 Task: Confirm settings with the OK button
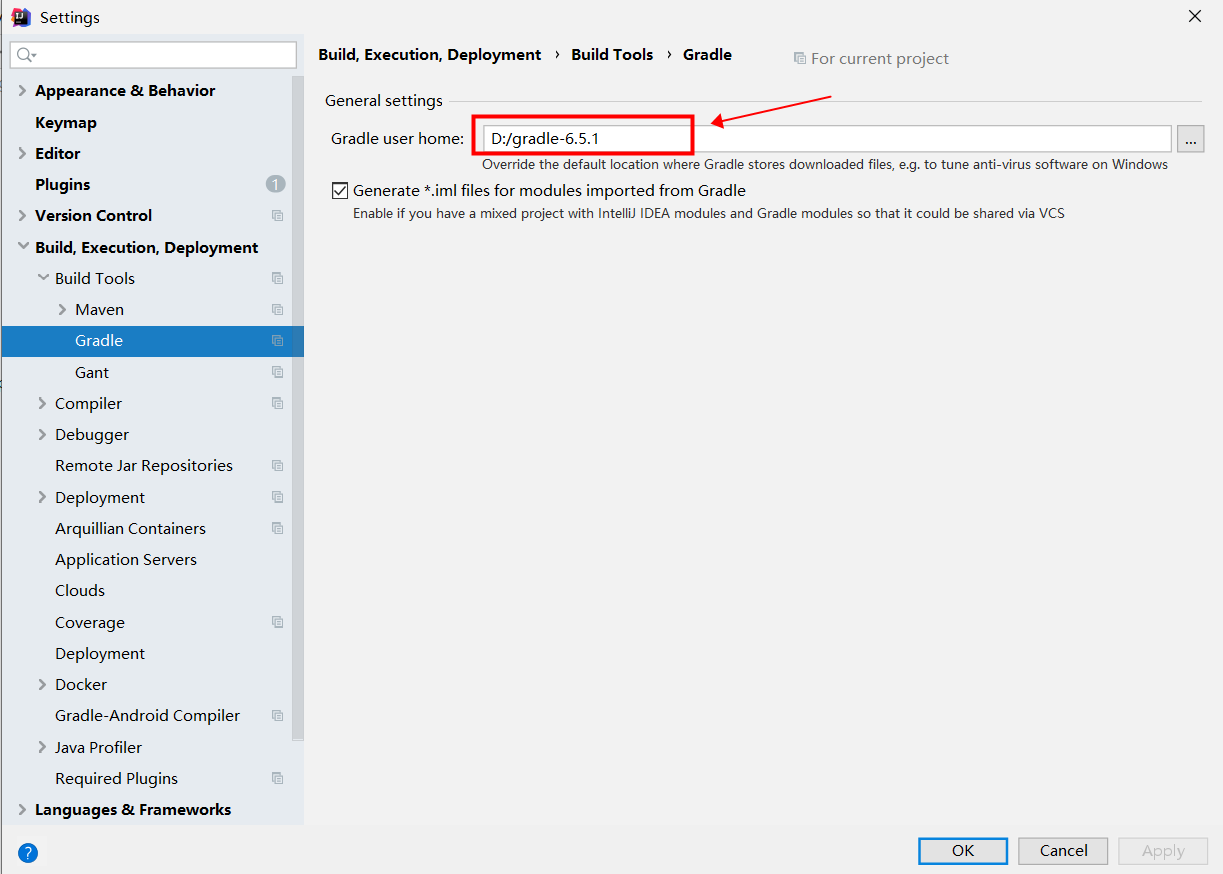pos(963,851)
